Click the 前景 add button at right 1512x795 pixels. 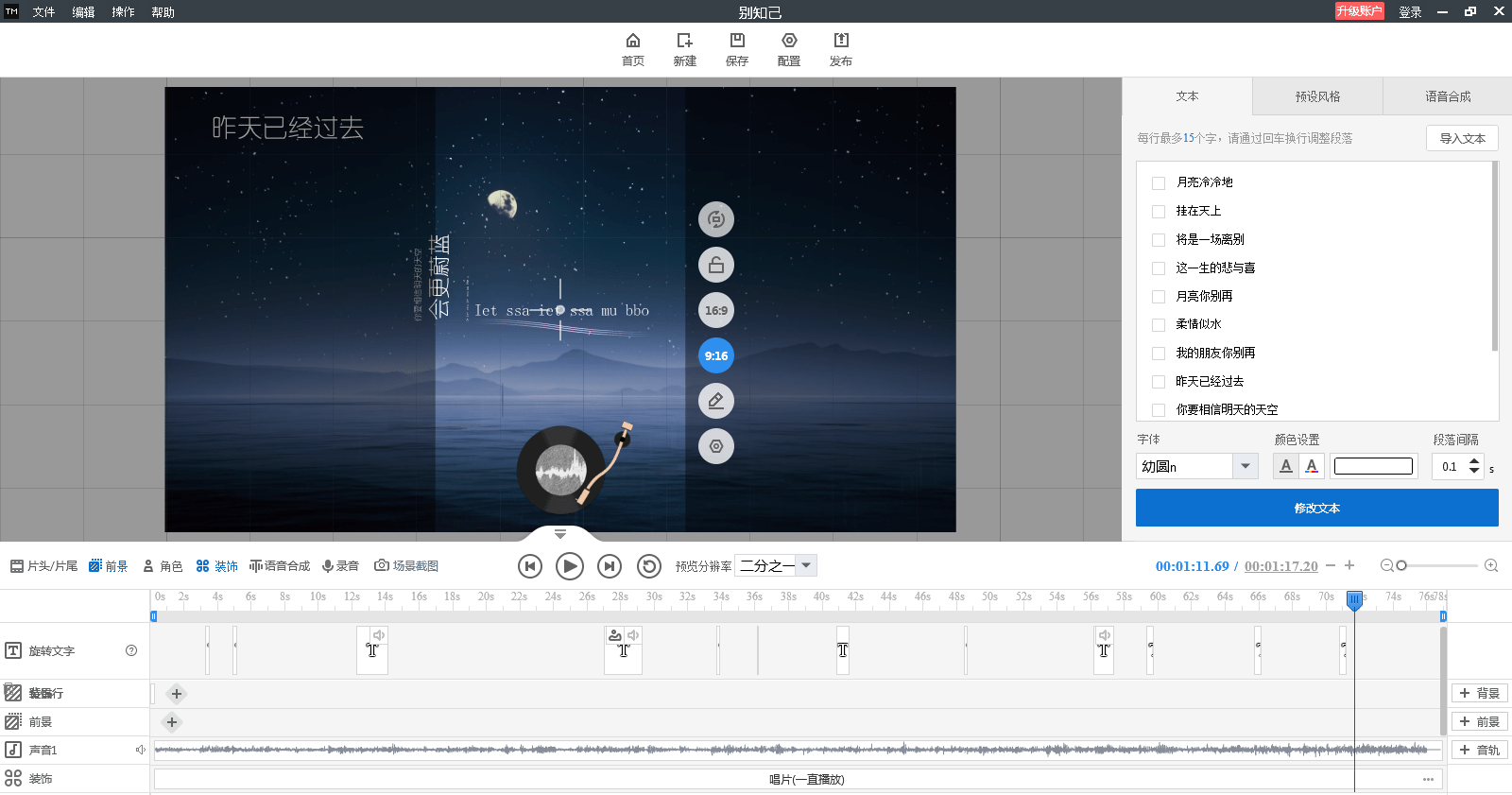[x=1480, y=721]
